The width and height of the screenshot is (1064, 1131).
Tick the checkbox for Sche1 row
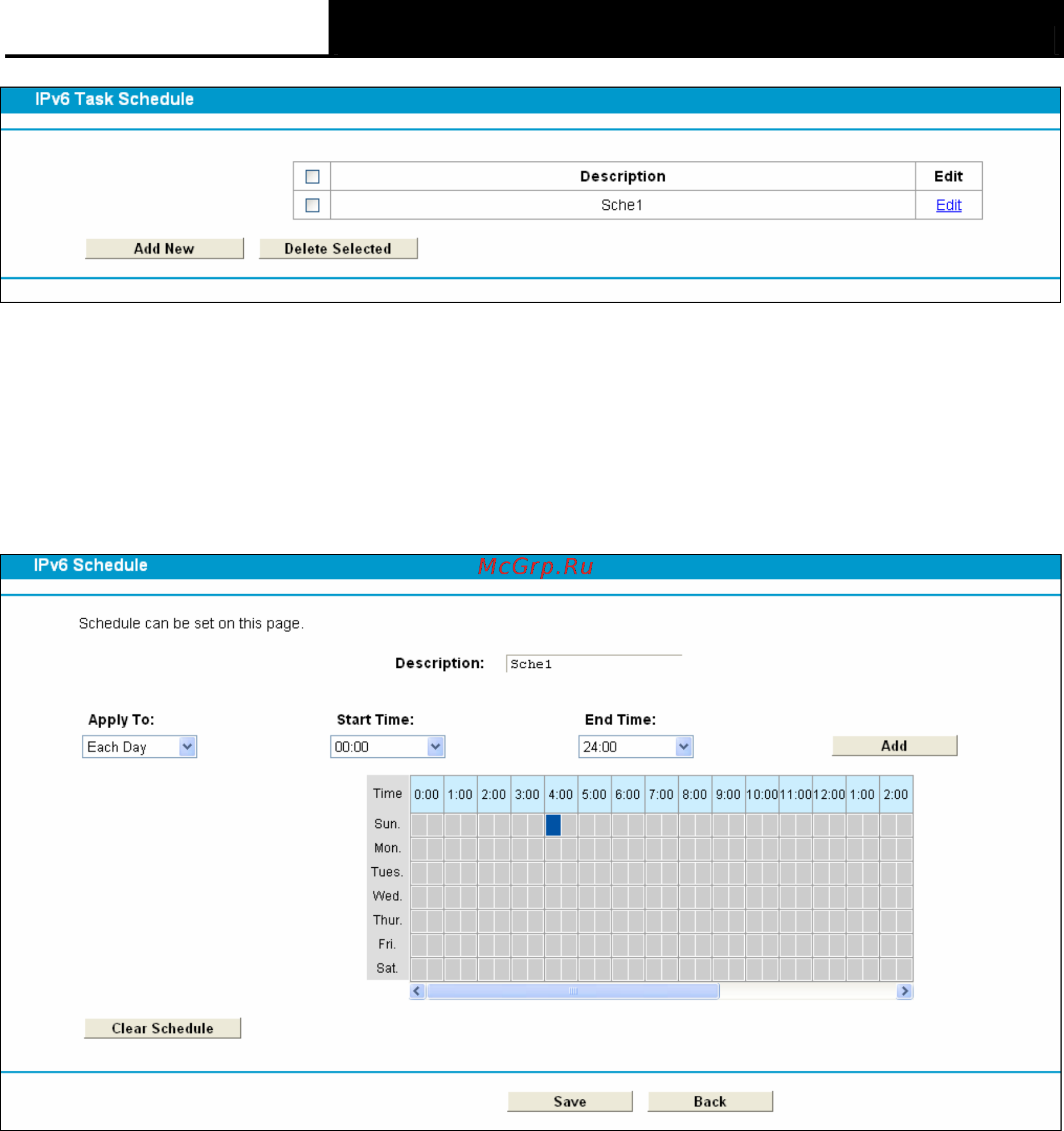[x=313, y=205]
